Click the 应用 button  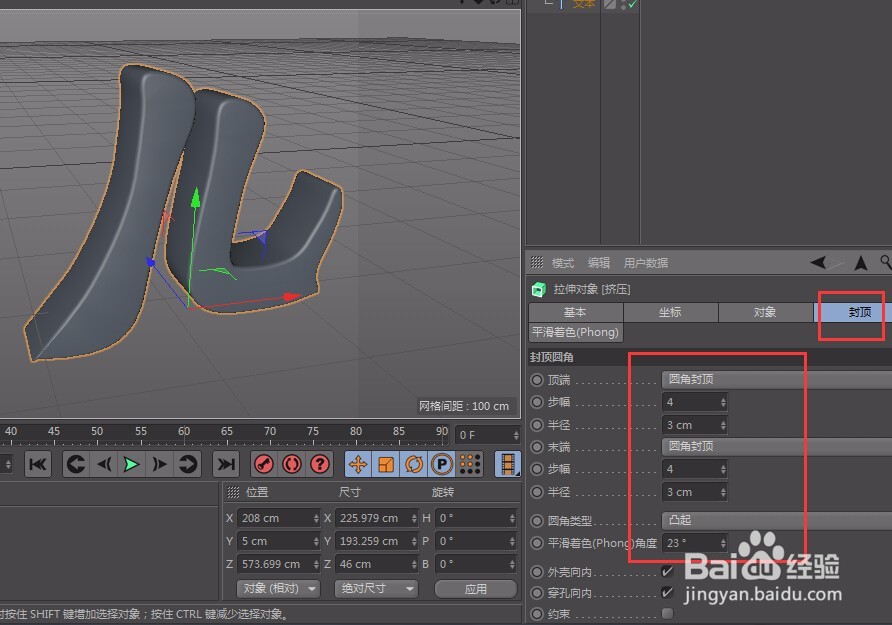475,588
